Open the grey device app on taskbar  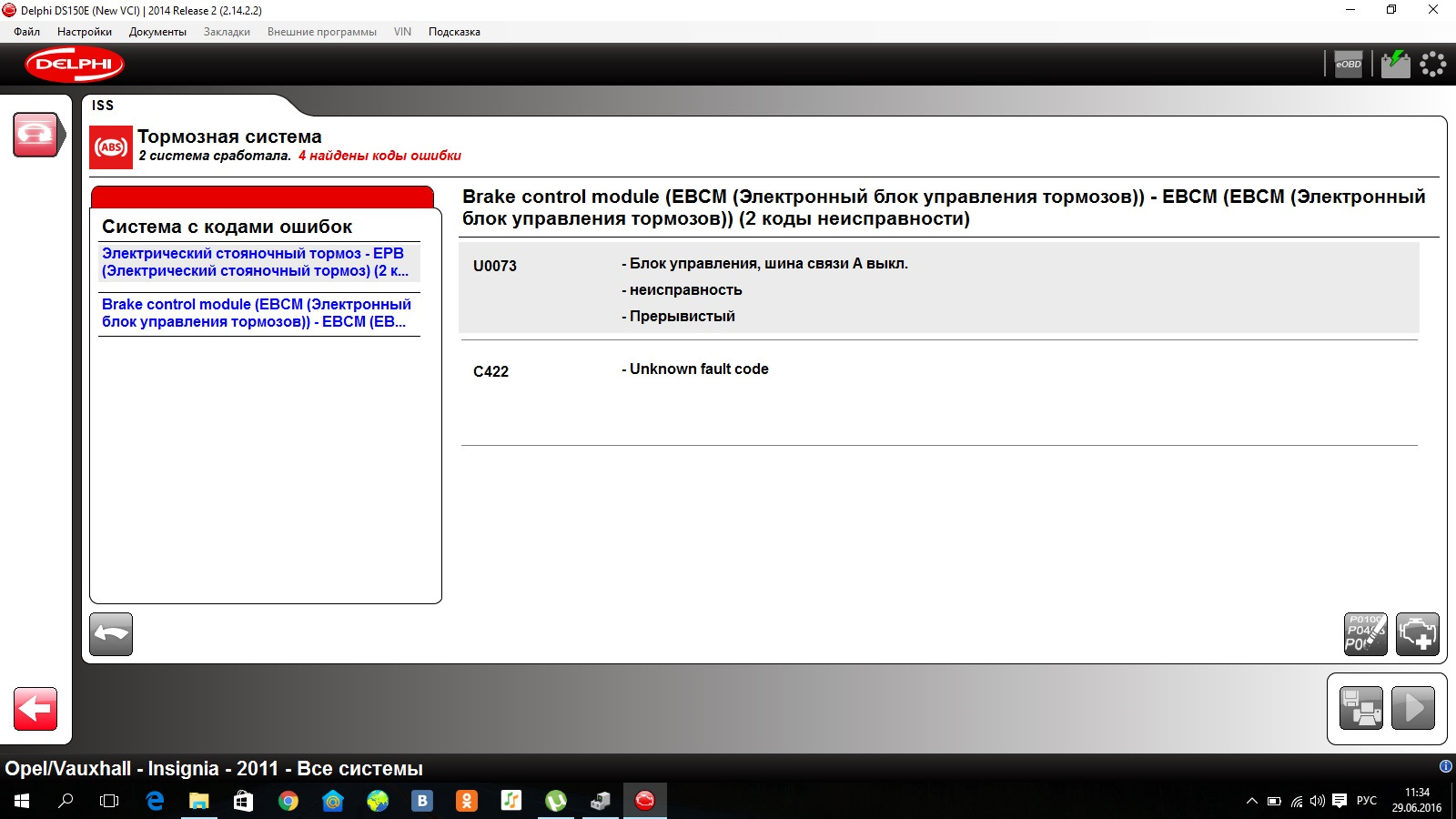pyautogui.click(x=600, y=801)
